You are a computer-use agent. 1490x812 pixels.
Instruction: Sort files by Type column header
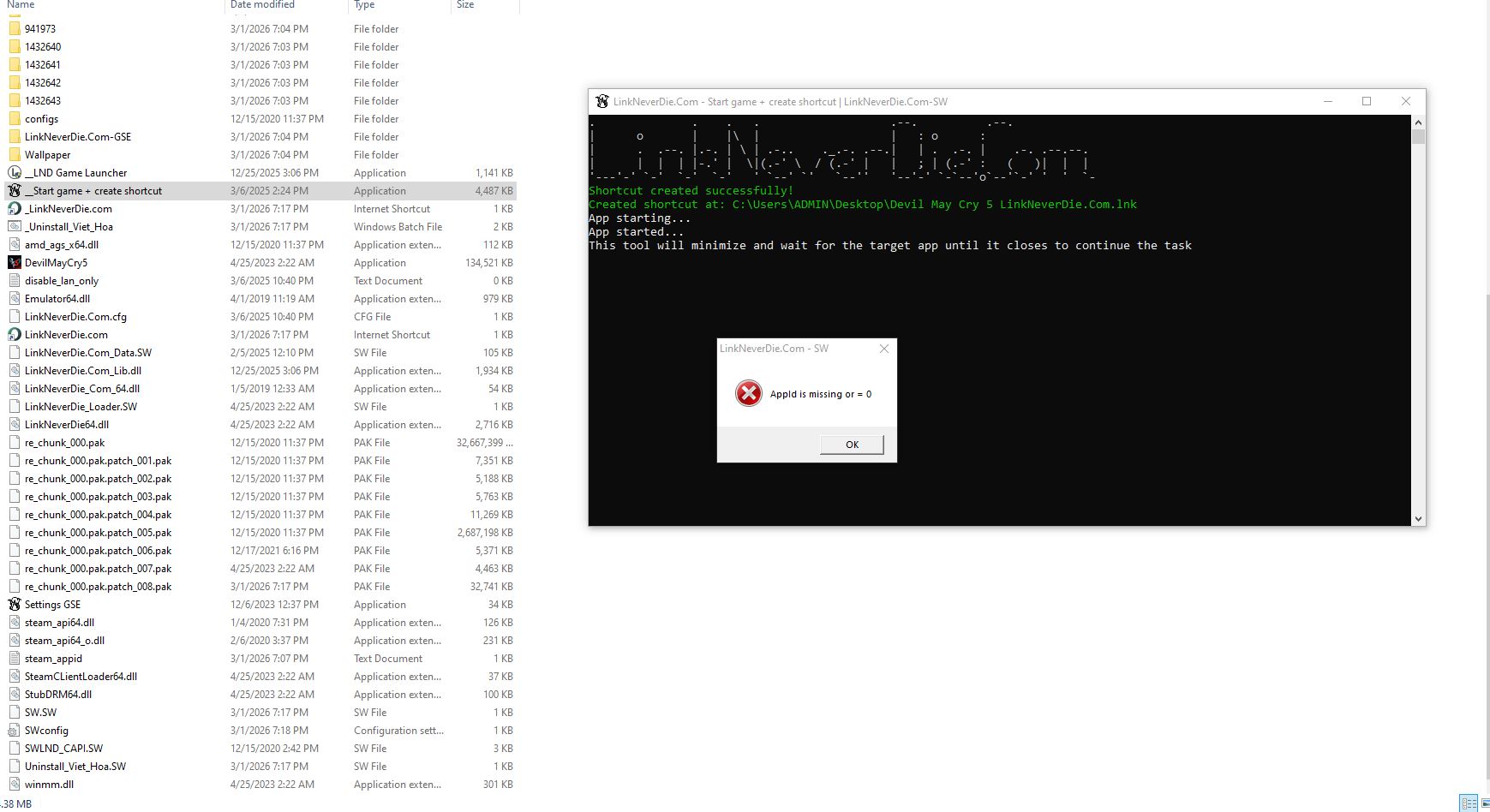tap(364, 5)
